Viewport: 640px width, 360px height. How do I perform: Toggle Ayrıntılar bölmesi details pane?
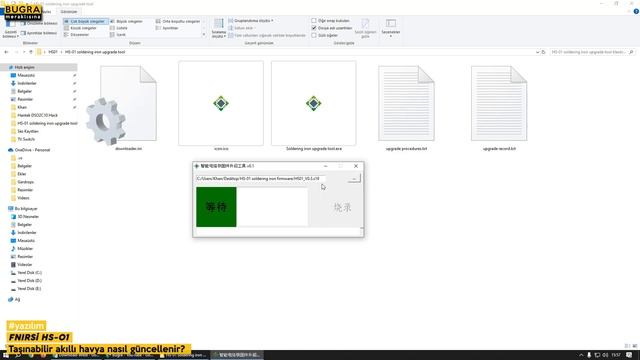click(39, 33)
